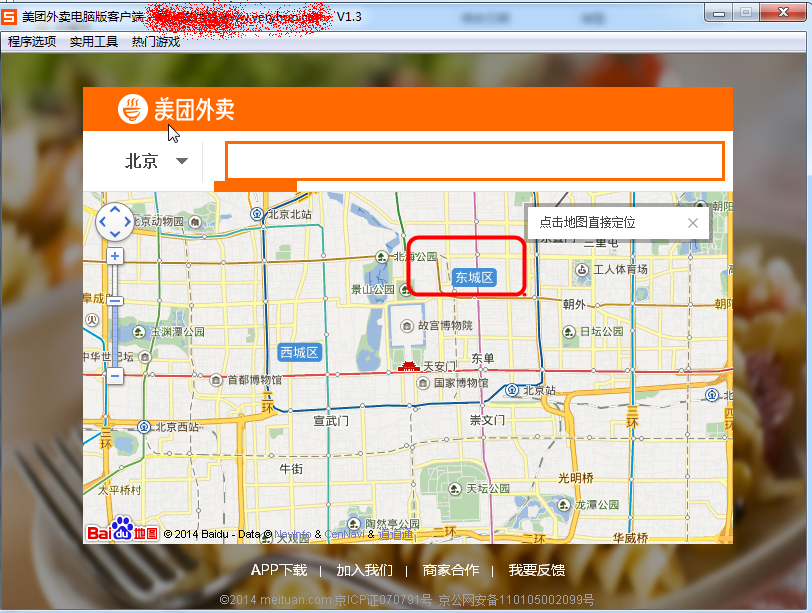812x613 pixels.
Task: Pan the map up with arrow control
Action: pos(115,209)
